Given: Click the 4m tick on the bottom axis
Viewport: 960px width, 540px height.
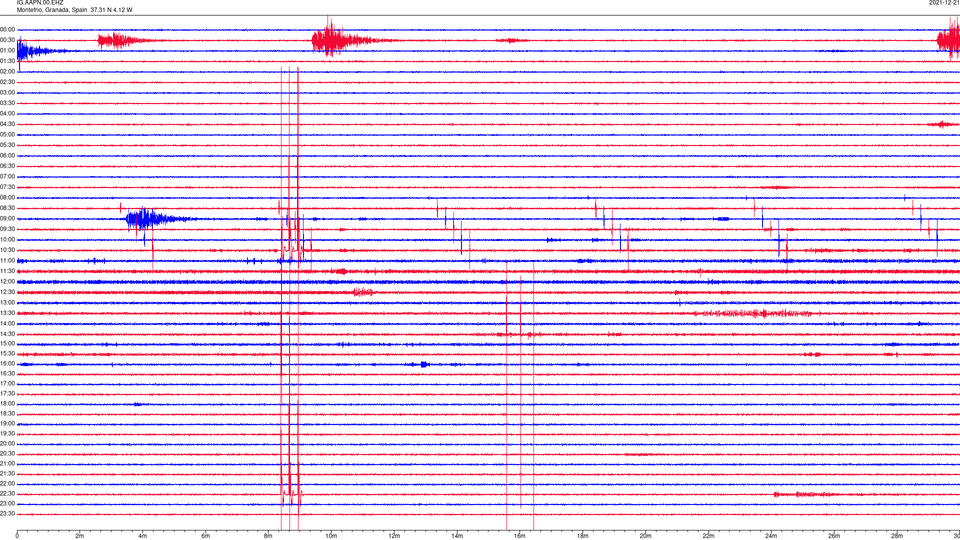Looking at the screenshot, I should tap(143, 536).
